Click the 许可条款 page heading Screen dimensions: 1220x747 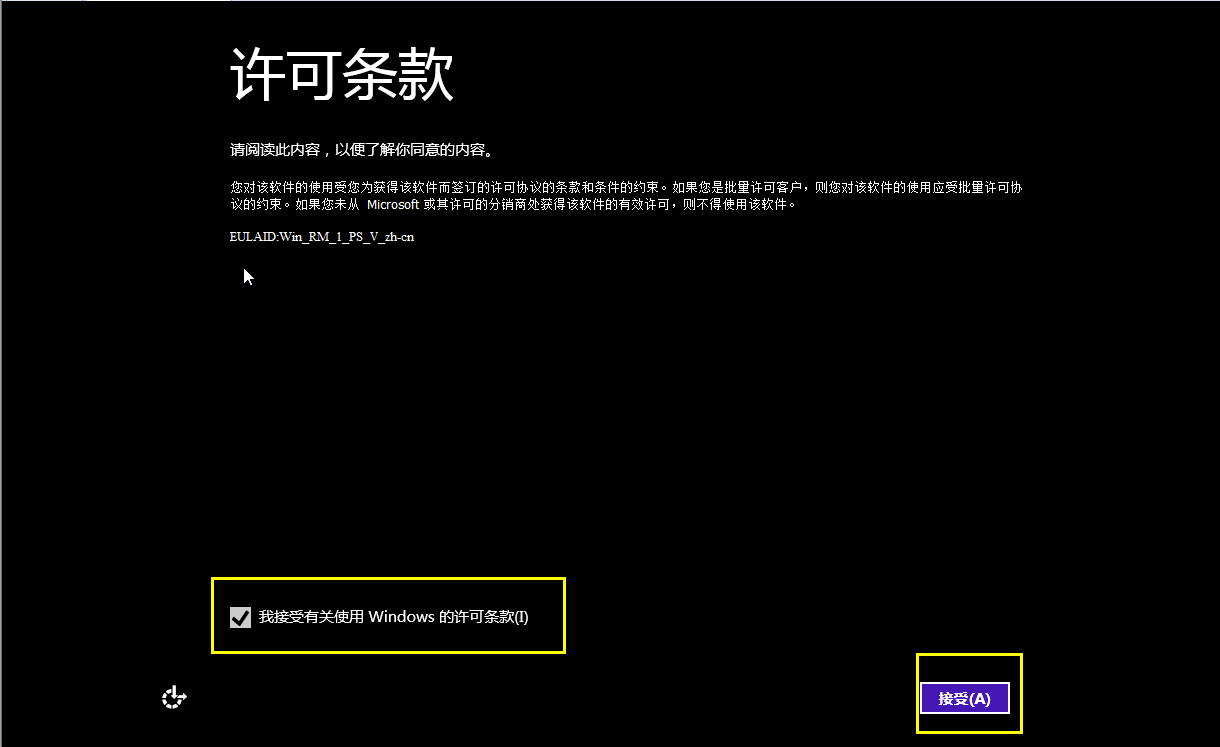pyautogui.click(x=342, y=75)
